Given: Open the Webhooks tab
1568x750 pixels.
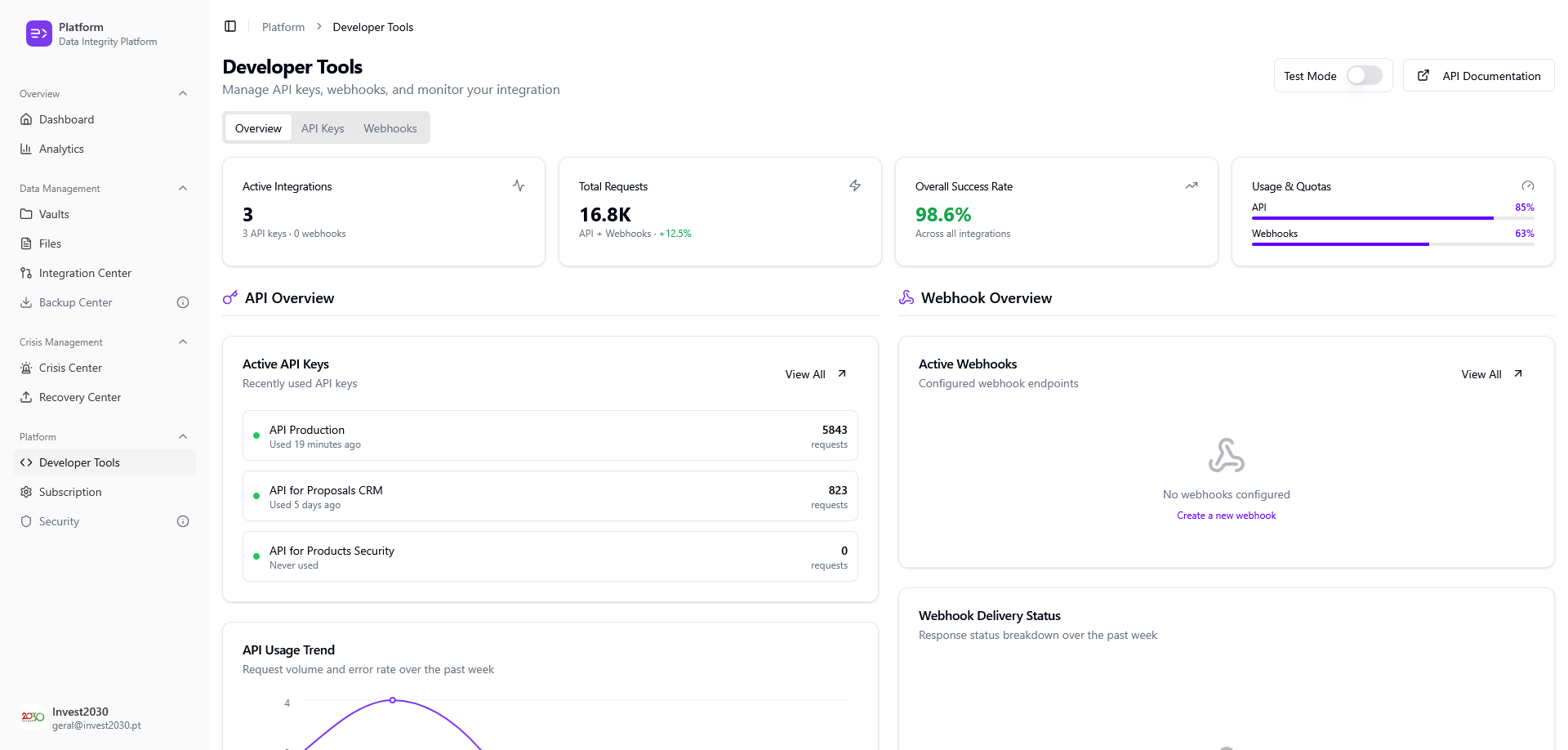Looking at the screenshot, I should [x=390, y=127].
